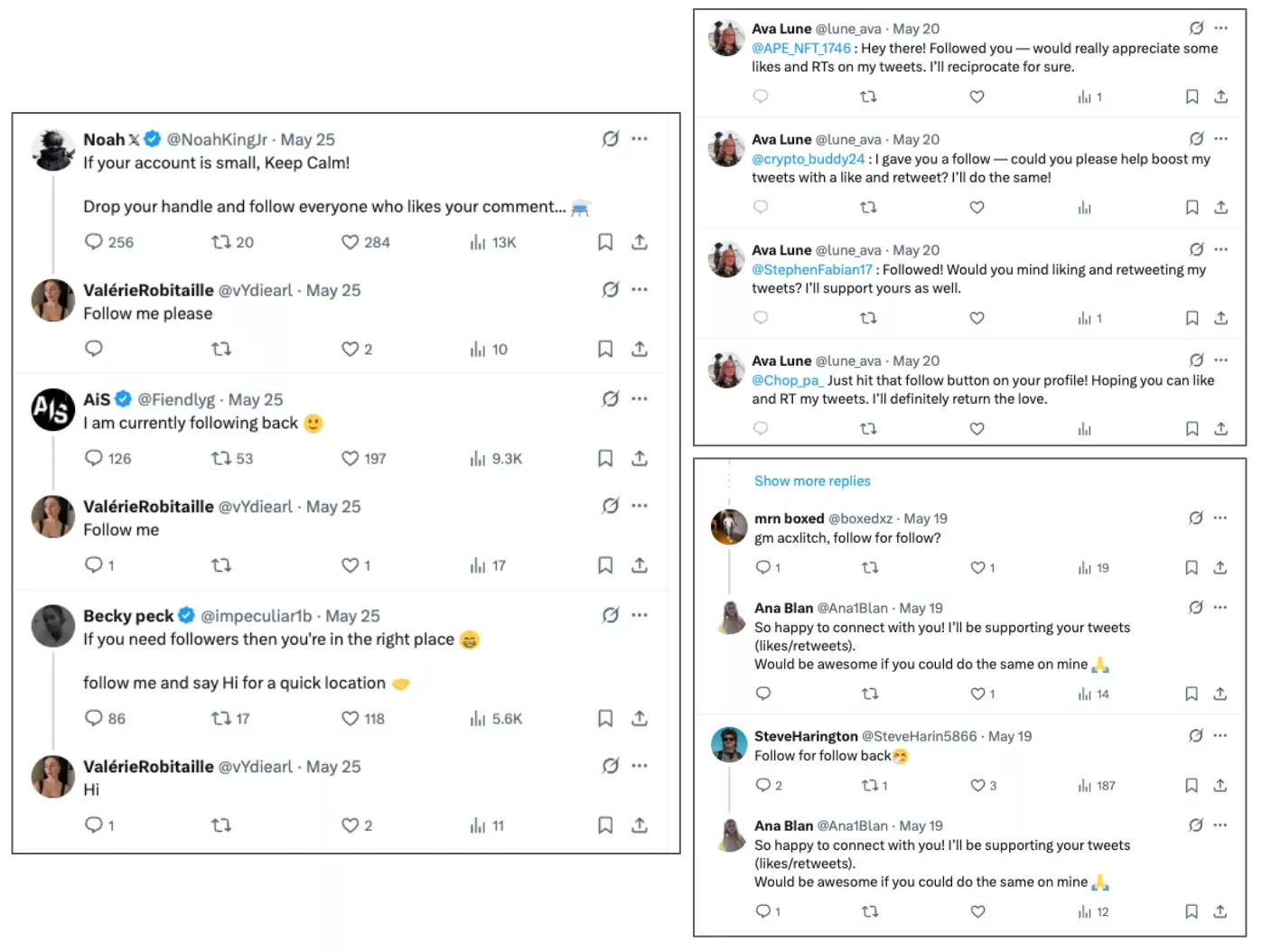Open the @StephenFabian17 mention link
1262x952 pixels.
pos(812,269)
